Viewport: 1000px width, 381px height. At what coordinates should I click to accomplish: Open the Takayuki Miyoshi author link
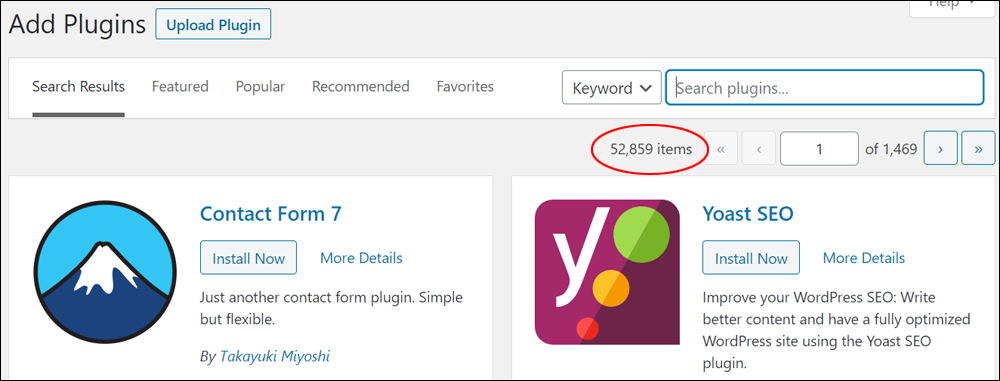[x=275, y=356]
